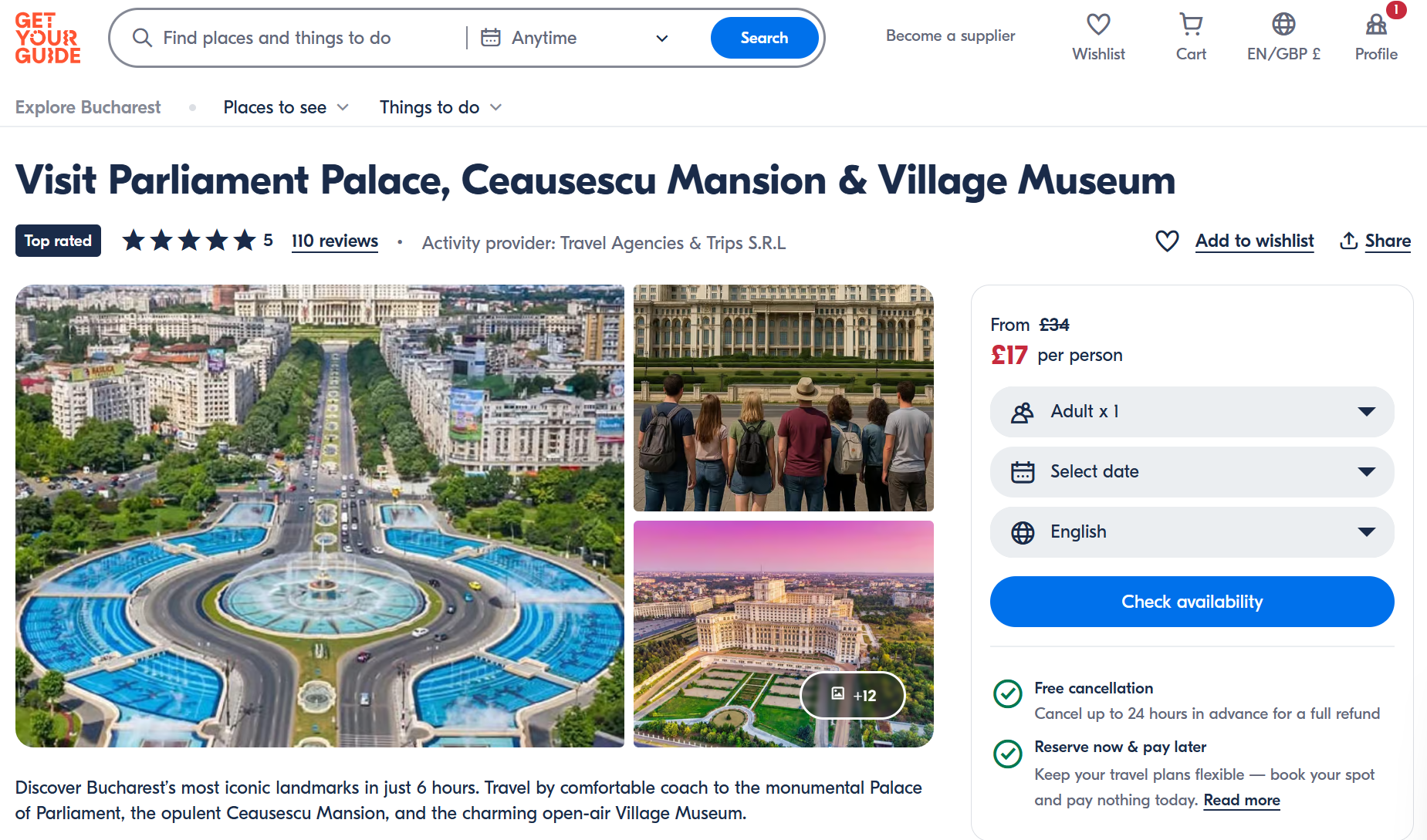Viewport: 1427px width, 840px height.
Task: Click the heart icon beside Add to wishlist
Action: tap(1167, 241)
